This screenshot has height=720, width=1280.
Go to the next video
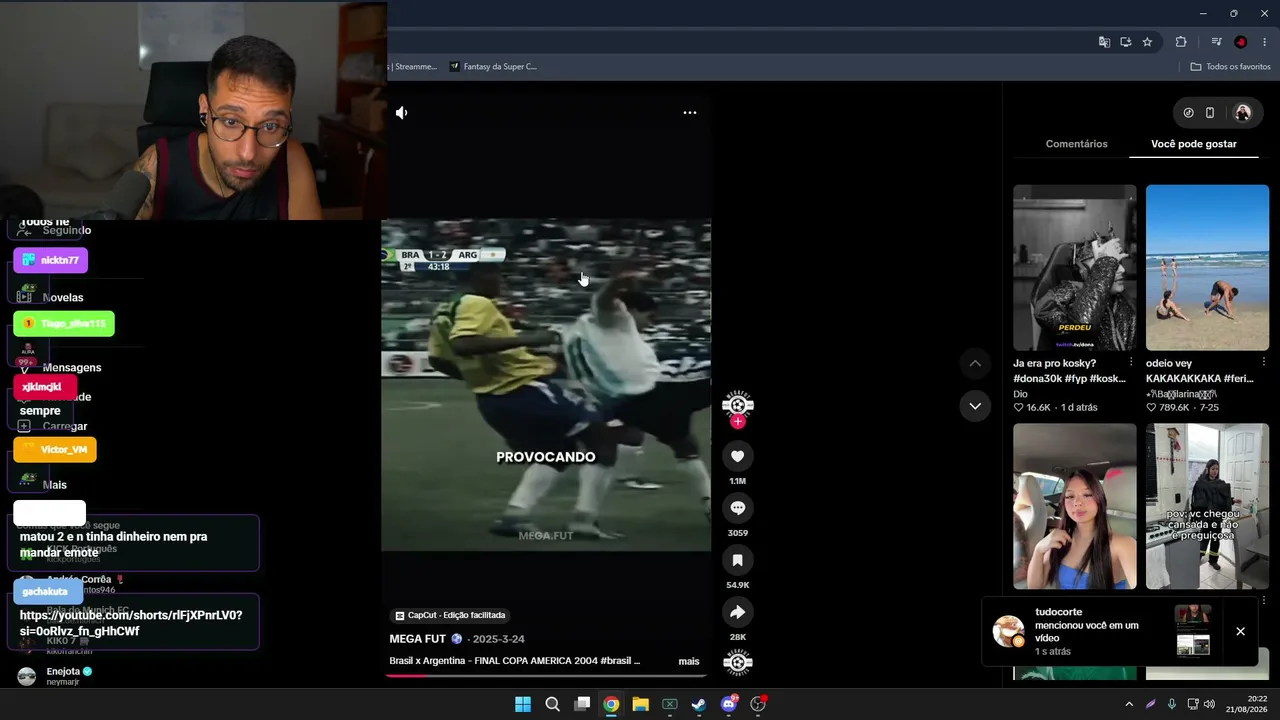point(975,406)
